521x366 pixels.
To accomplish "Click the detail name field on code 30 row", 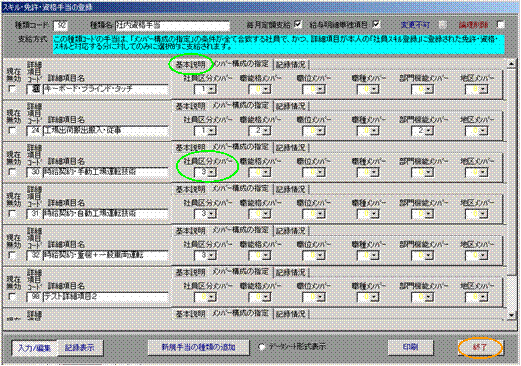I will [x=106, y=172].
